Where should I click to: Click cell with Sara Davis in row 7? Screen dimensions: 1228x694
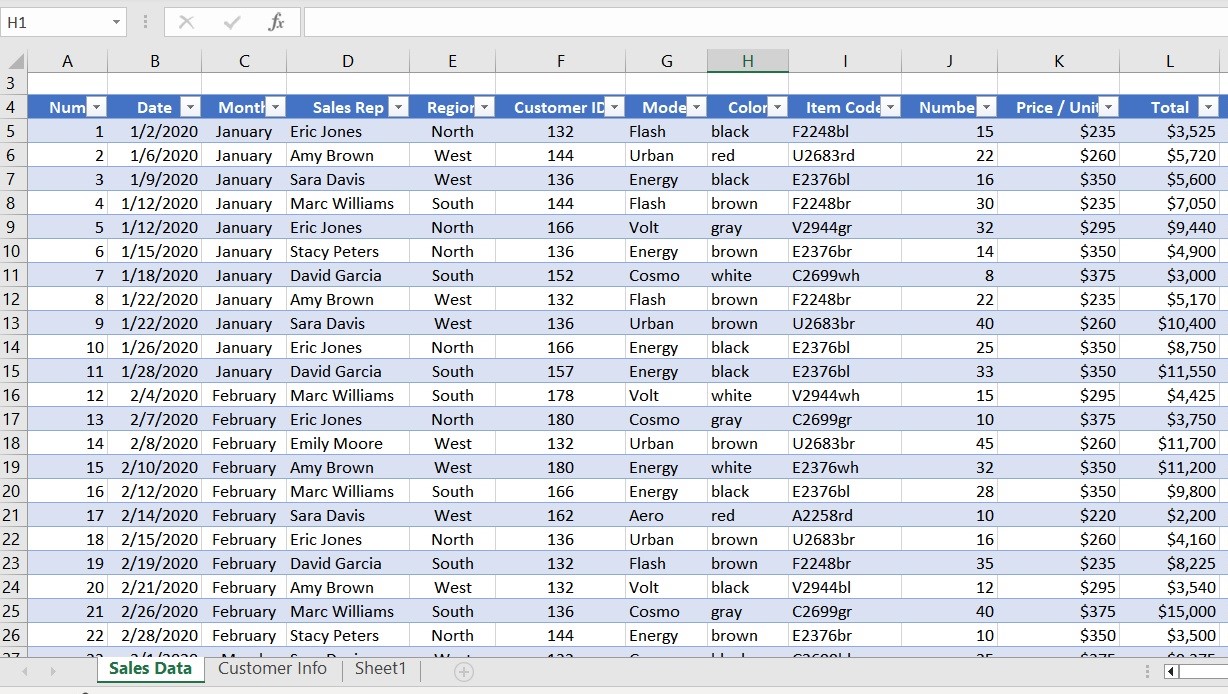[348, 179]
